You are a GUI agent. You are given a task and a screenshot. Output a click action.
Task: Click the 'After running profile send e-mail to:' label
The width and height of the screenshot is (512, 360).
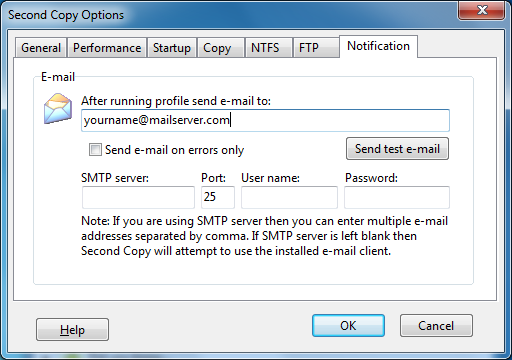[176, 101]
